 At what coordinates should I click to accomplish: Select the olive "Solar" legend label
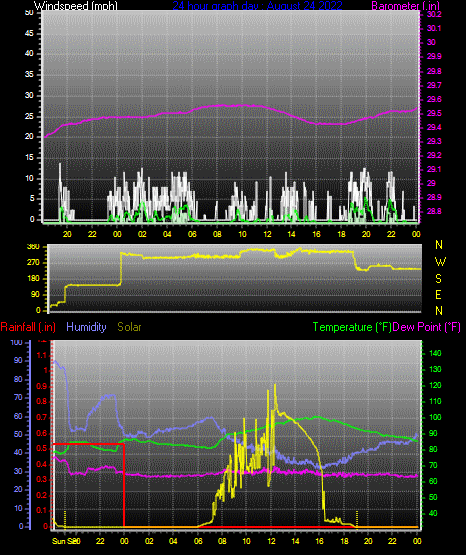pos(129,327)
